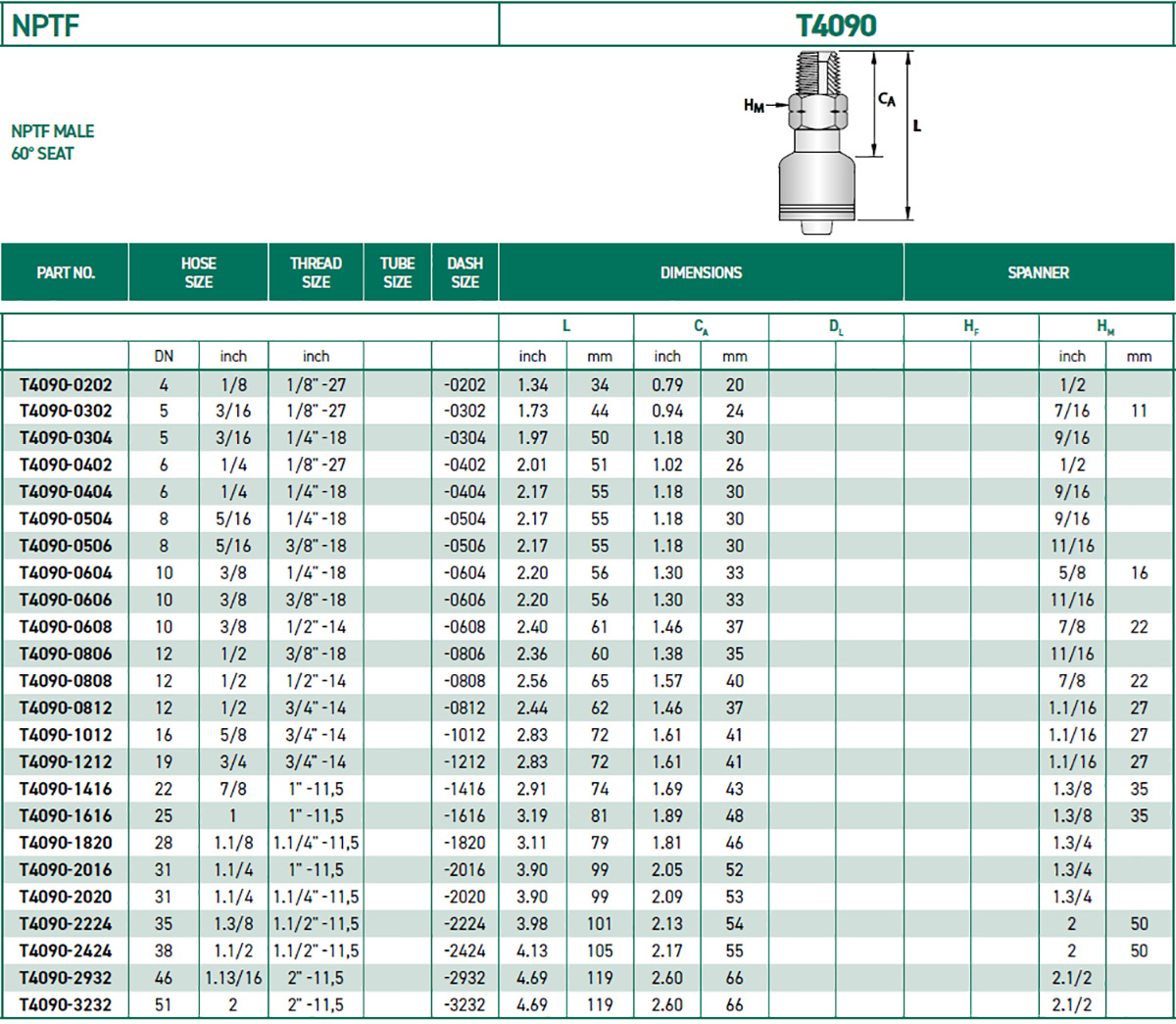Viewport: 1176px width, 1024px height.
Task: Click the PART NO. column header
Action: tap(66, 272)
